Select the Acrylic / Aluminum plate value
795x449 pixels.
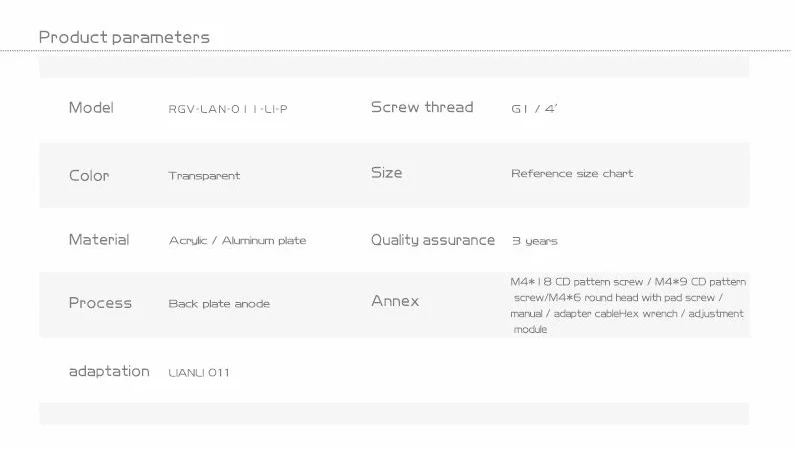point(237,241)
